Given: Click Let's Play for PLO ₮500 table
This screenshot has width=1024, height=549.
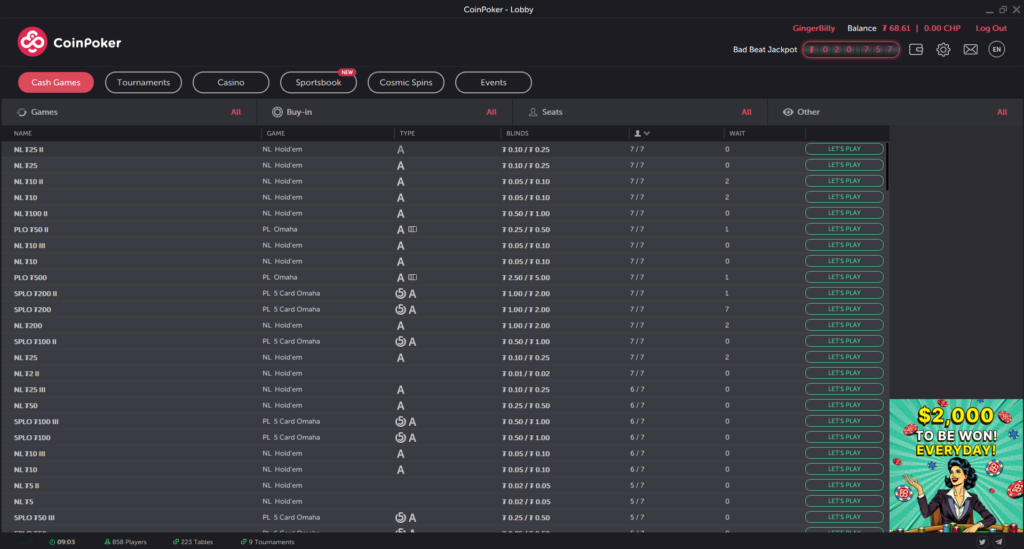Looking at the screenshot, I should [x=844, y=277].
